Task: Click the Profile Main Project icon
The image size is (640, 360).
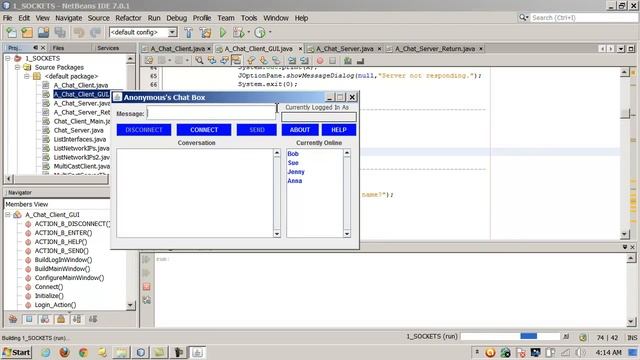Action: click(x=260, y=32)
